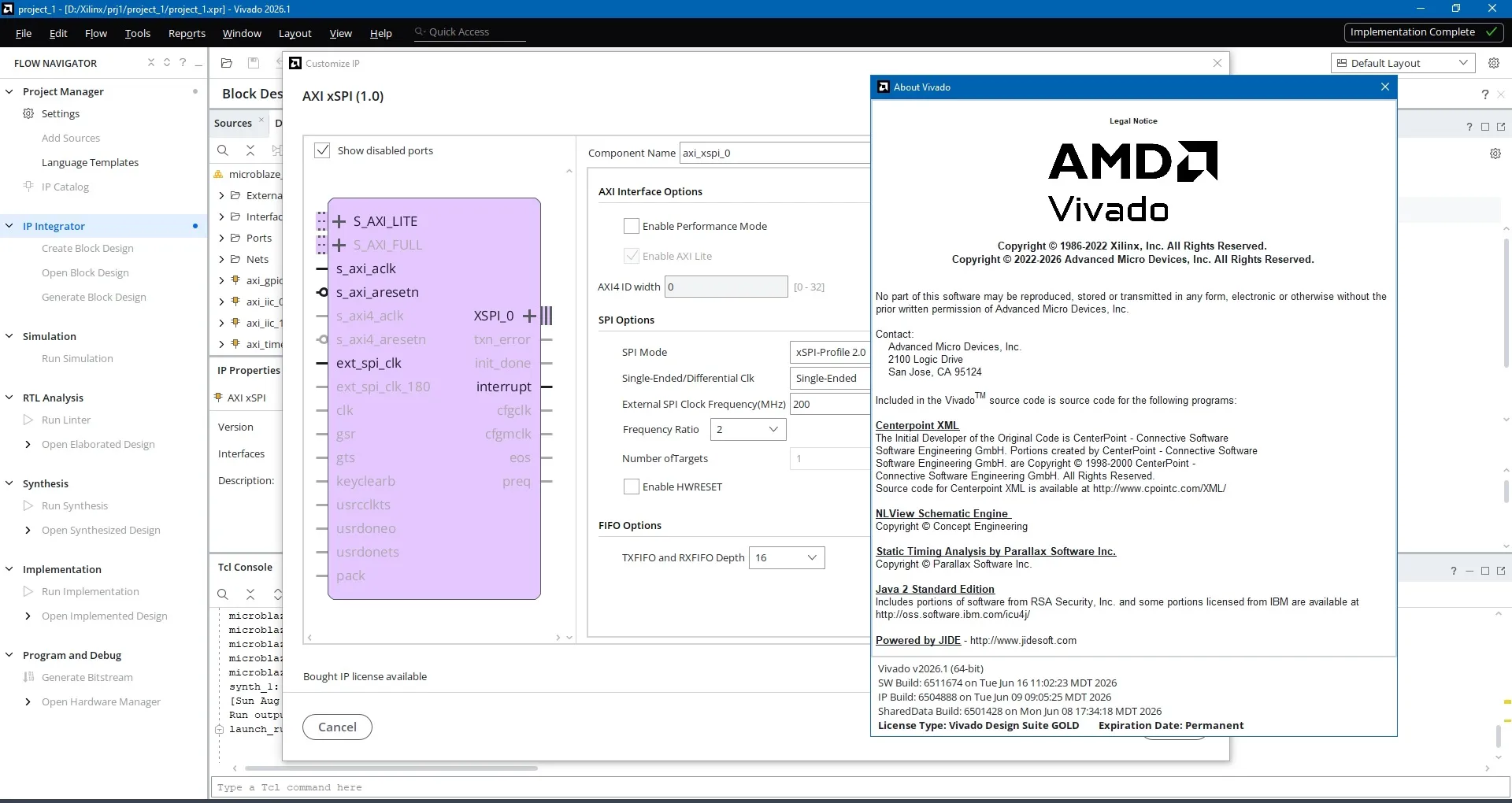Open the SPI Mode dropdown

tap(830, 353)
